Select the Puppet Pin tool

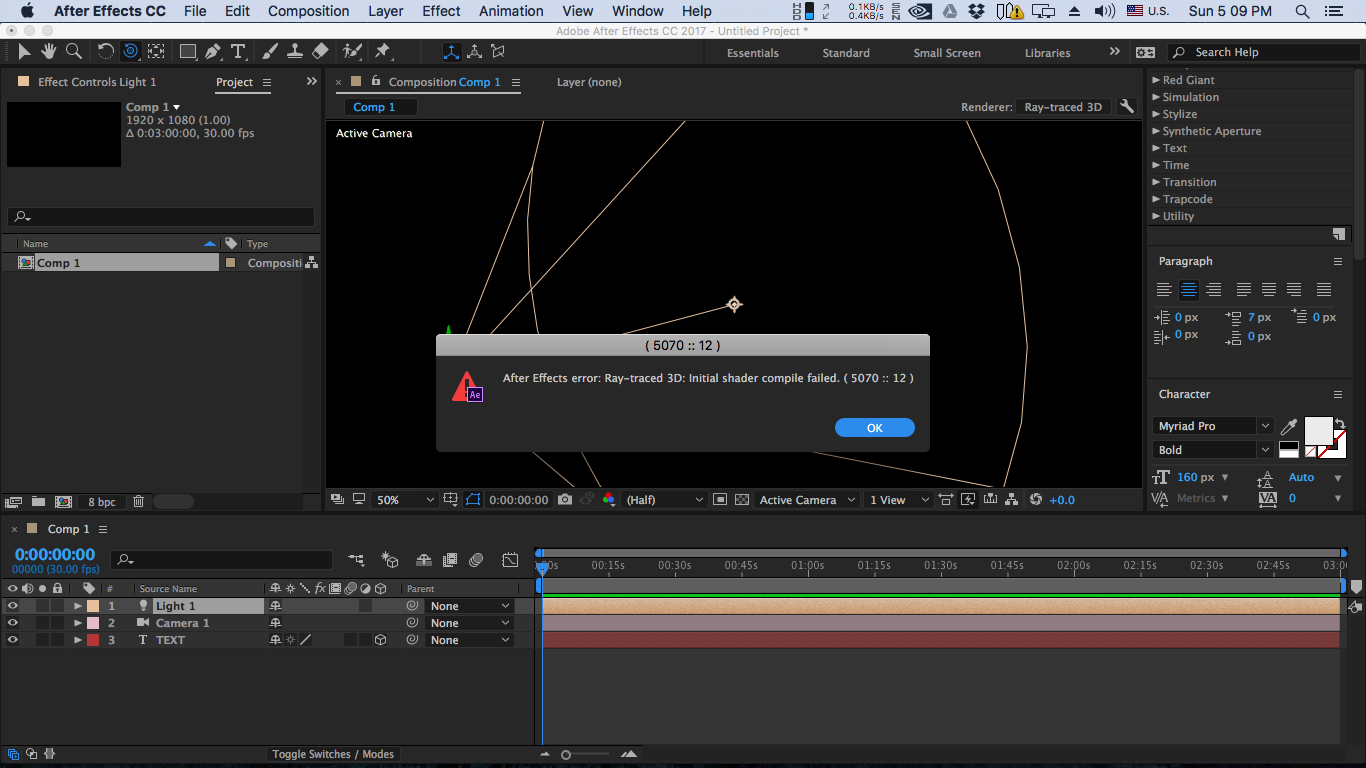click(382, 51)
